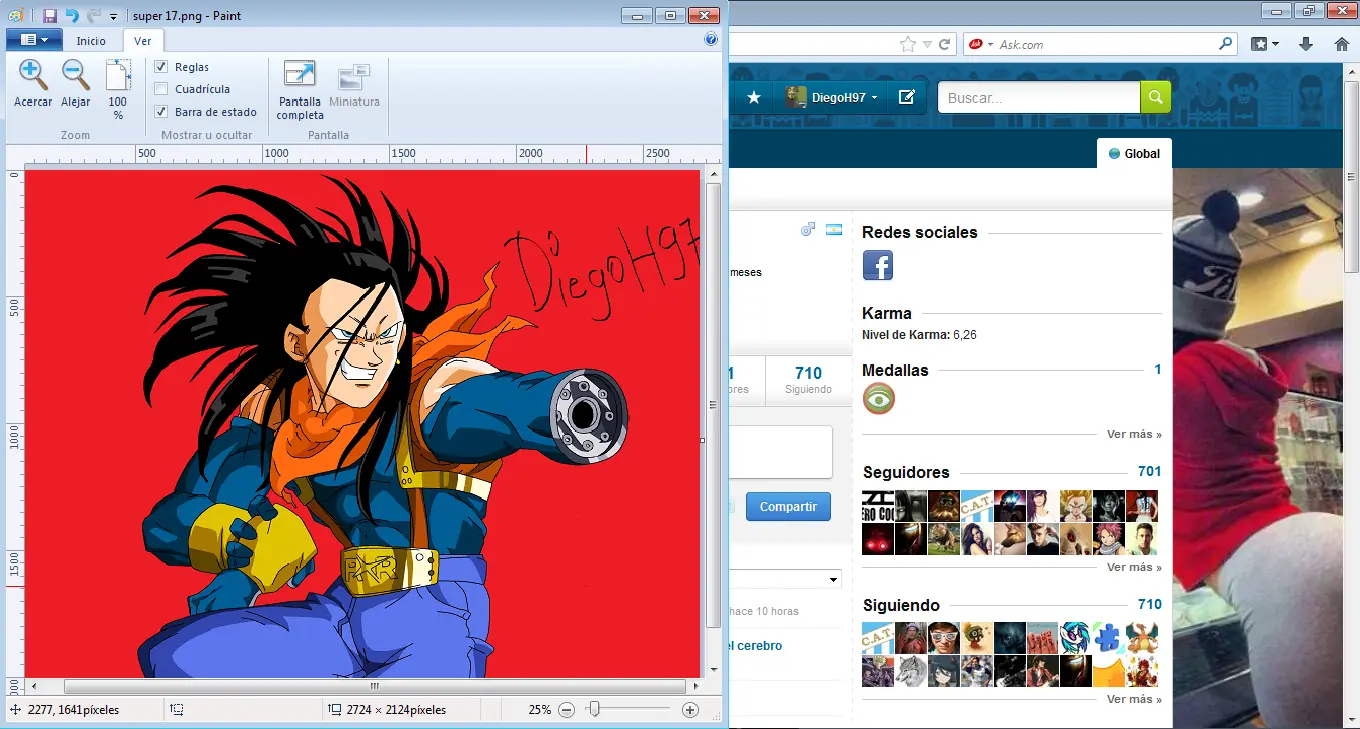Click the 710 count in Siguiendo heading
Viewport: 1360px width, 729px height.
point(1150,604)
